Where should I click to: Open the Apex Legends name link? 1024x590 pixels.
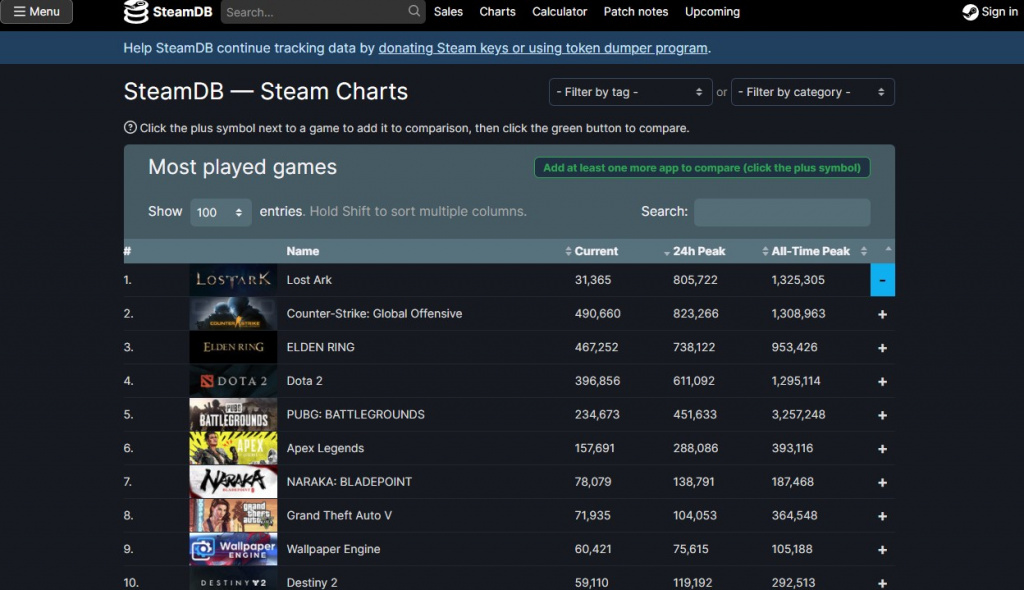[325, 448]
